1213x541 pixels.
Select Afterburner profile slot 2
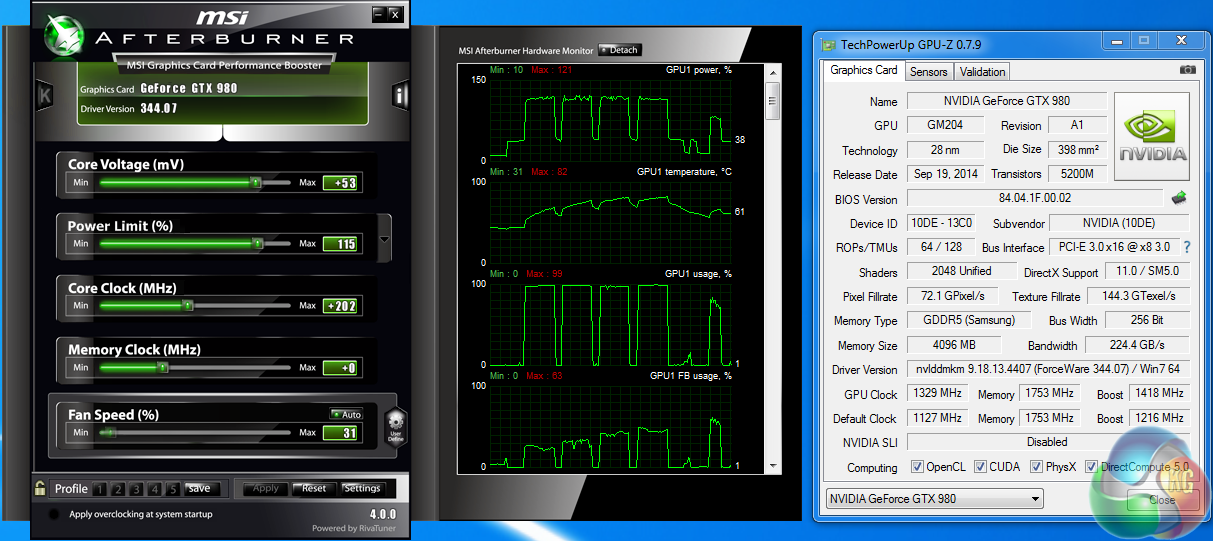pyautogui.click(x=118, y=489)
